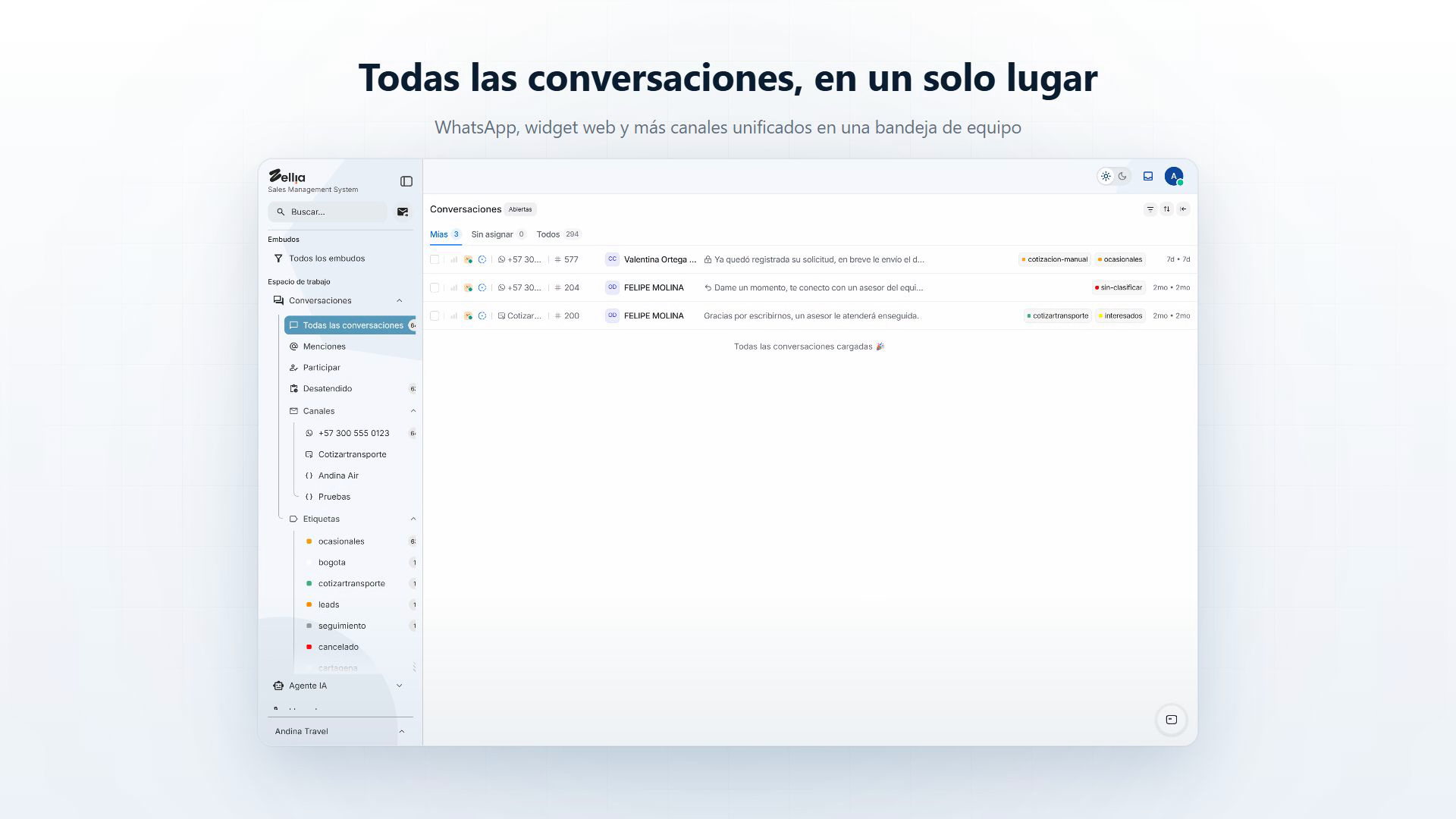
Task: Click the Desatendido clipboard icon
Action: [x=293, y=389]
